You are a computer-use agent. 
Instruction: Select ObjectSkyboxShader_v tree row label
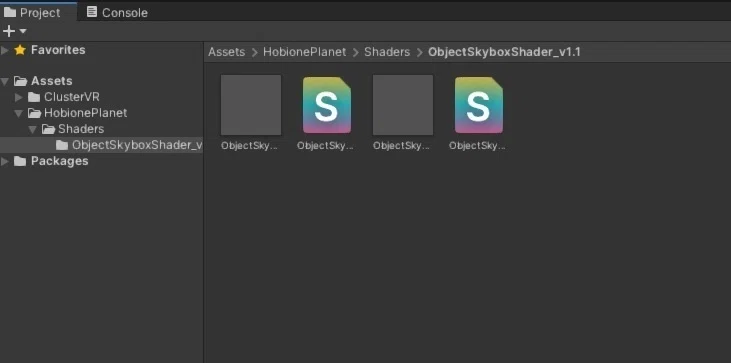pos(137,145)
